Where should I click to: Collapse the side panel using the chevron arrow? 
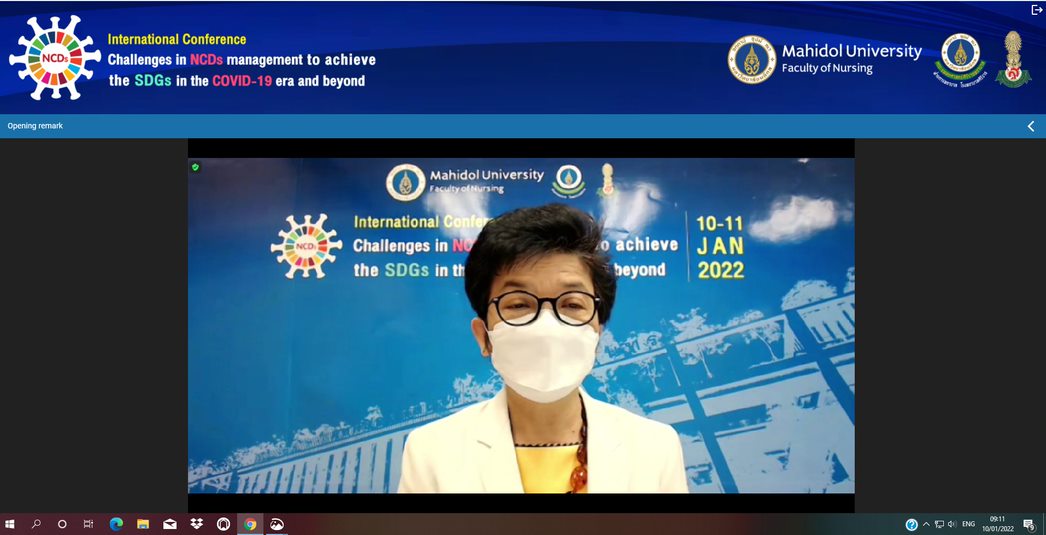(x=1031, y=126)
